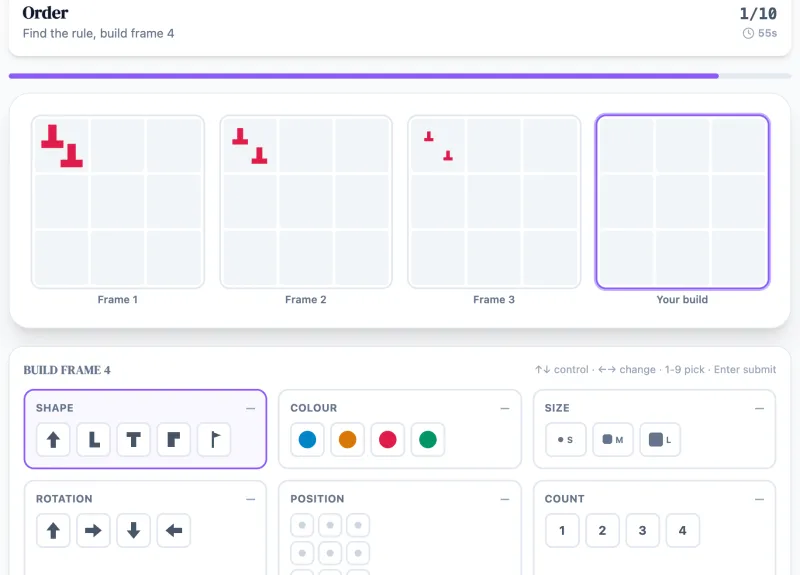
Task: Clear the Position panel selection dash
Action: click(x=505, y=499)
